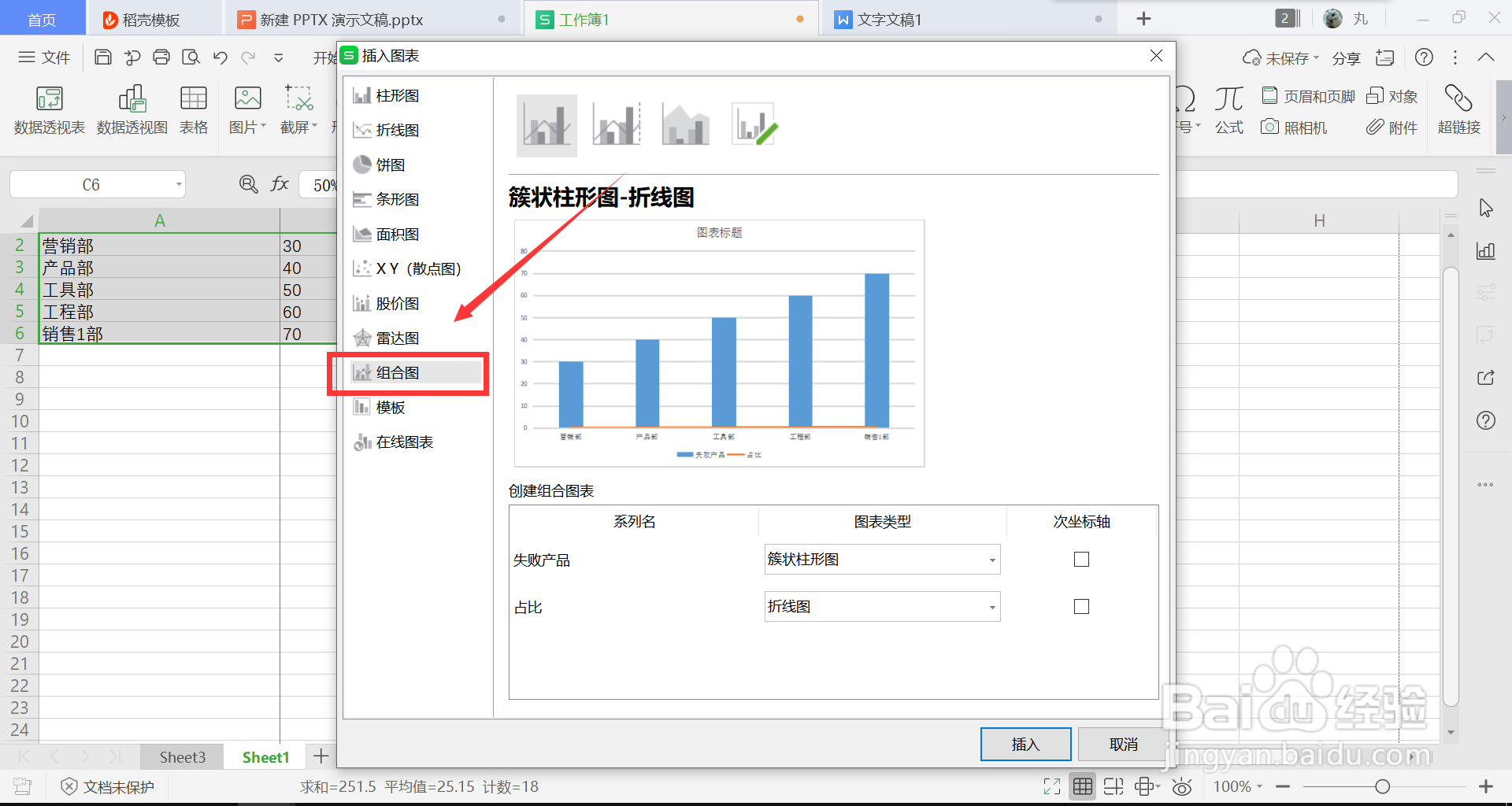
Task: Open help question mark icon
Action: coord(1424,57)
